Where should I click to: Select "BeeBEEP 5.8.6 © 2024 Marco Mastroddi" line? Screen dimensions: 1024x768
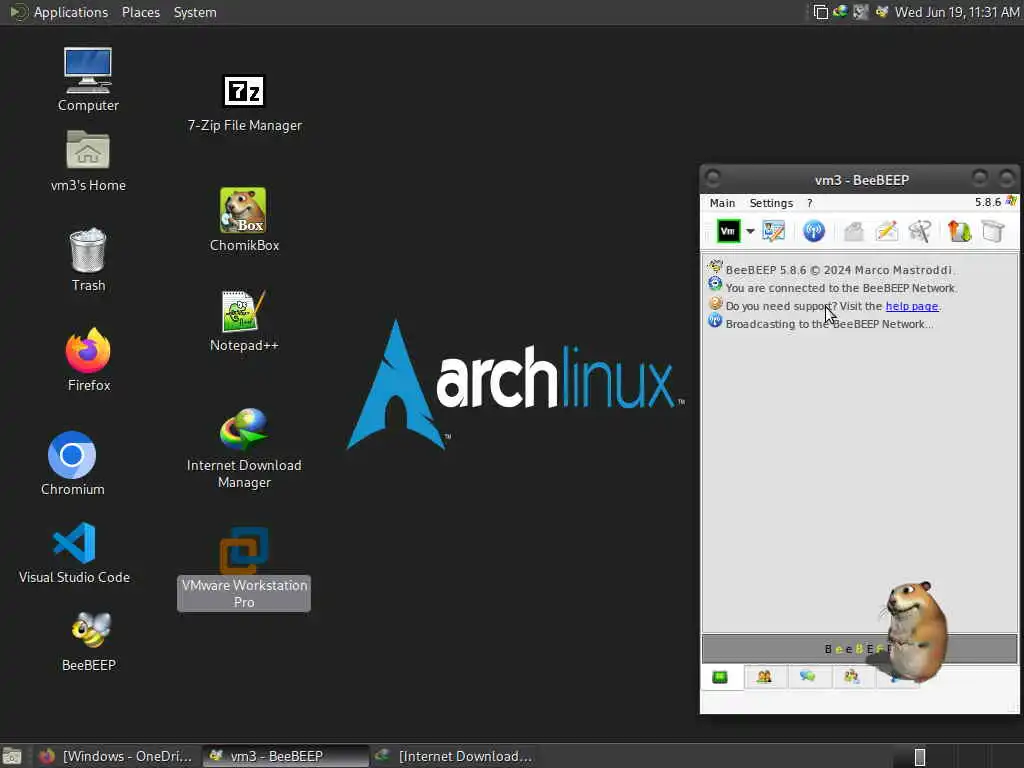(839, 270)
